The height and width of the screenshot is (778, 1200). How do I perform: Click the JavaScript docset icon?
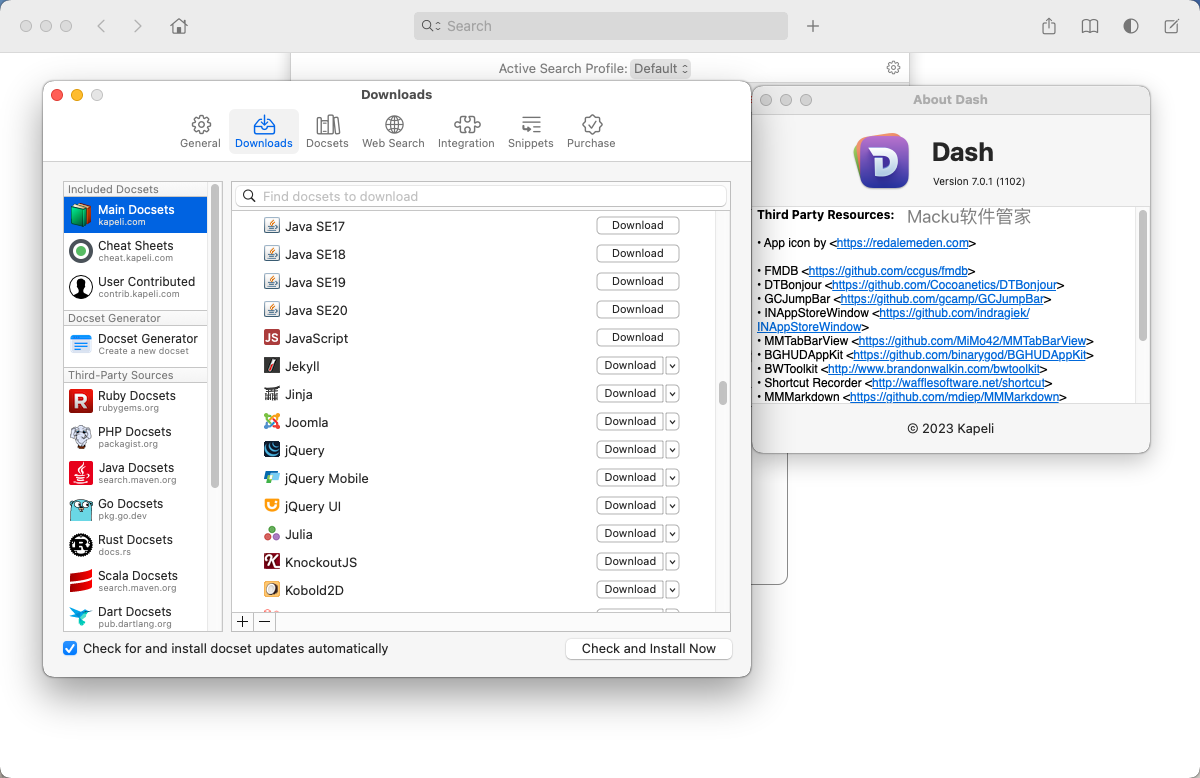[x=271, y=338]
